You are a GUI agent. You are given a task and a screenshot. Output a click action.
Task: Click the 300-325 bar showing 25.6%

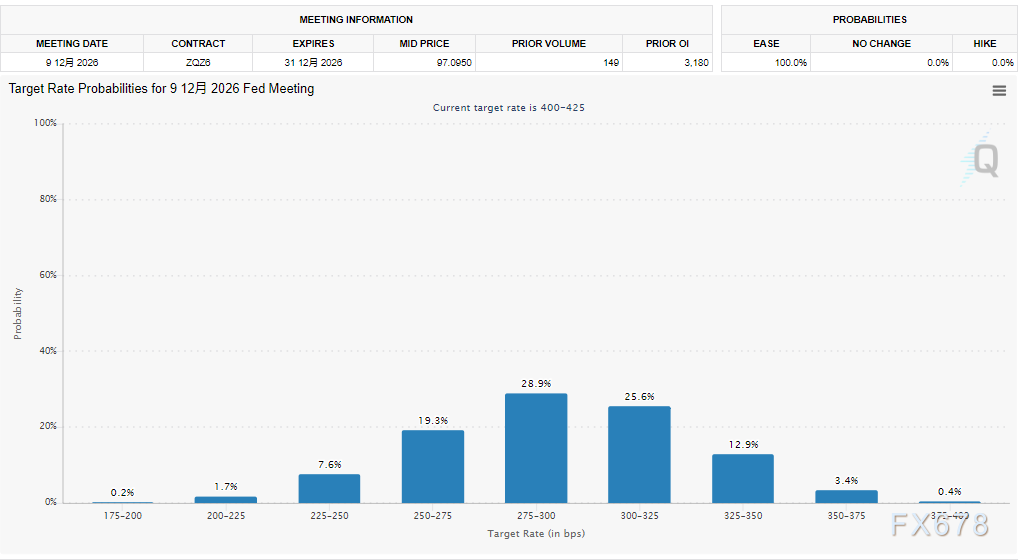pyautogui.click(x=639, y=454)
